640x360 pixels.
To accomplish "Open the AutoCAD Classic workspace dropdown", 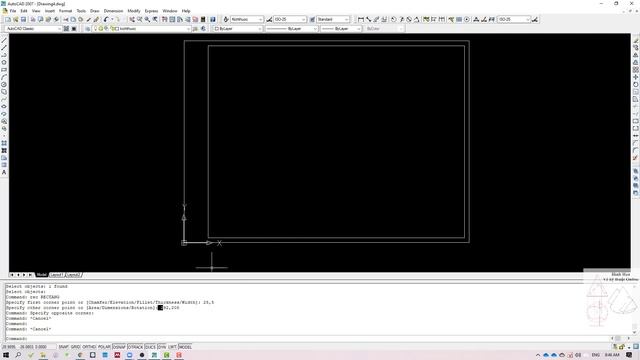I will point(33,29).
